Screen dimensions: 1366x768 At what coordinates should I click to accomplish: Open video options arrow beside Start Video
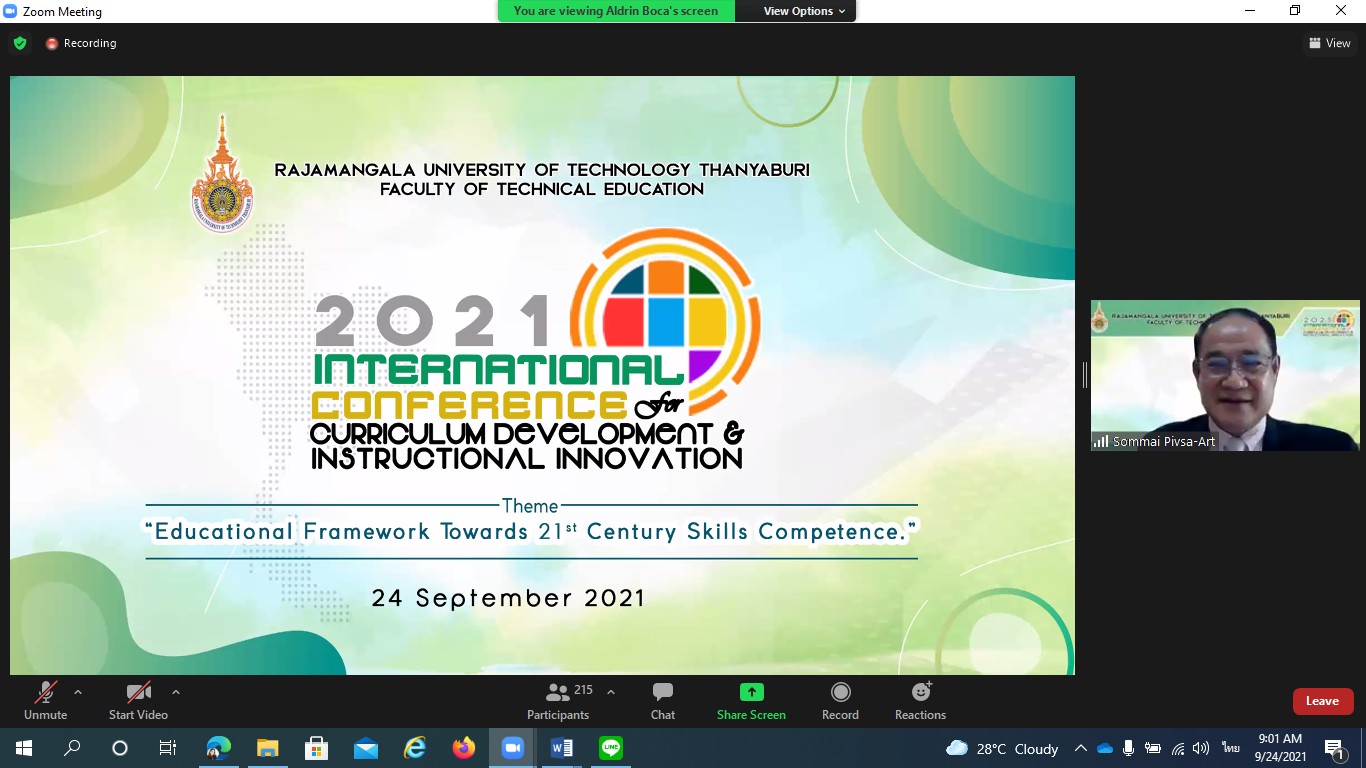coord(176,692)
